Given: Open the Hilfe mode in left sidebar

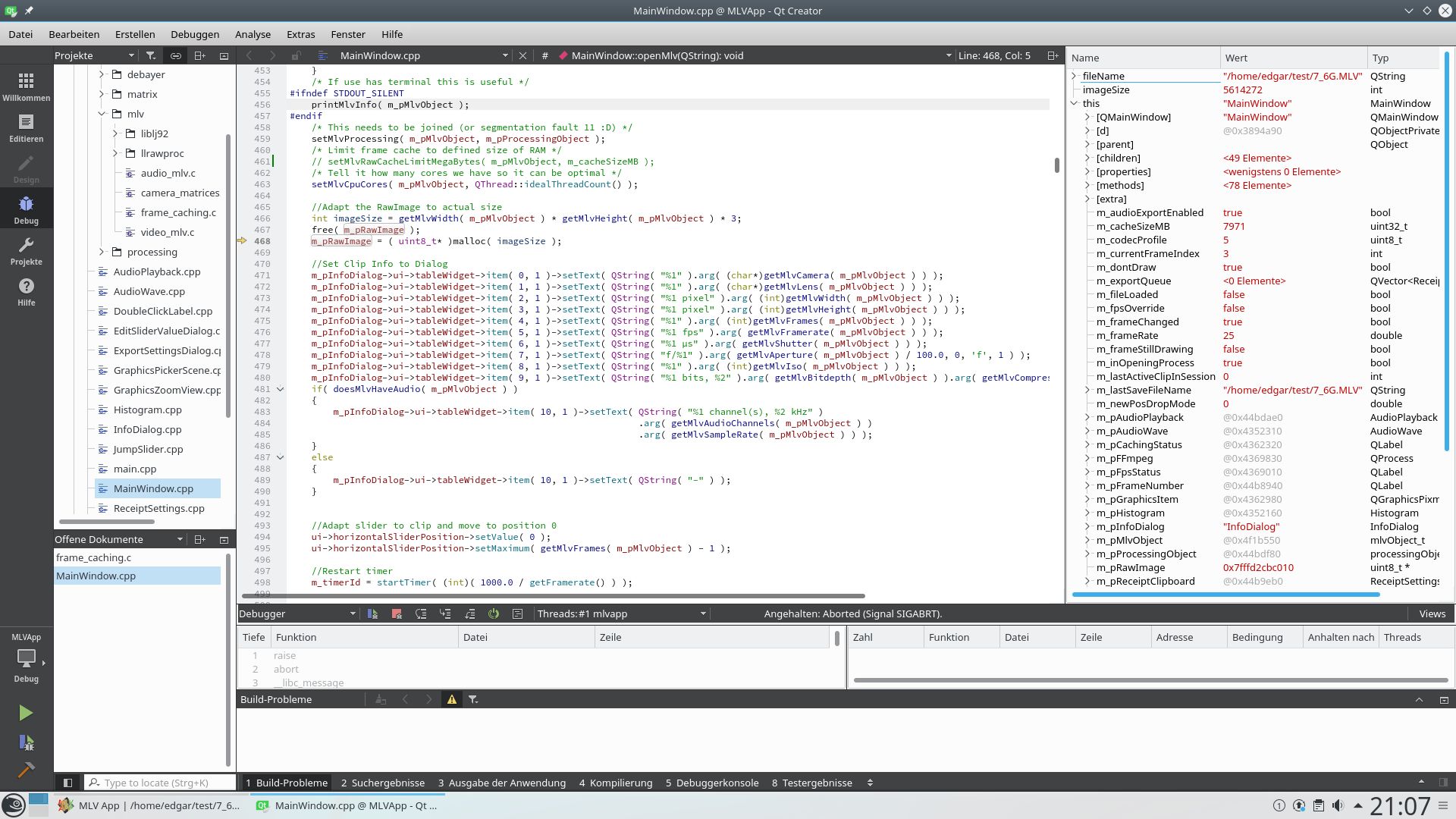Looking at the screenshot, I should click(26, 292).
